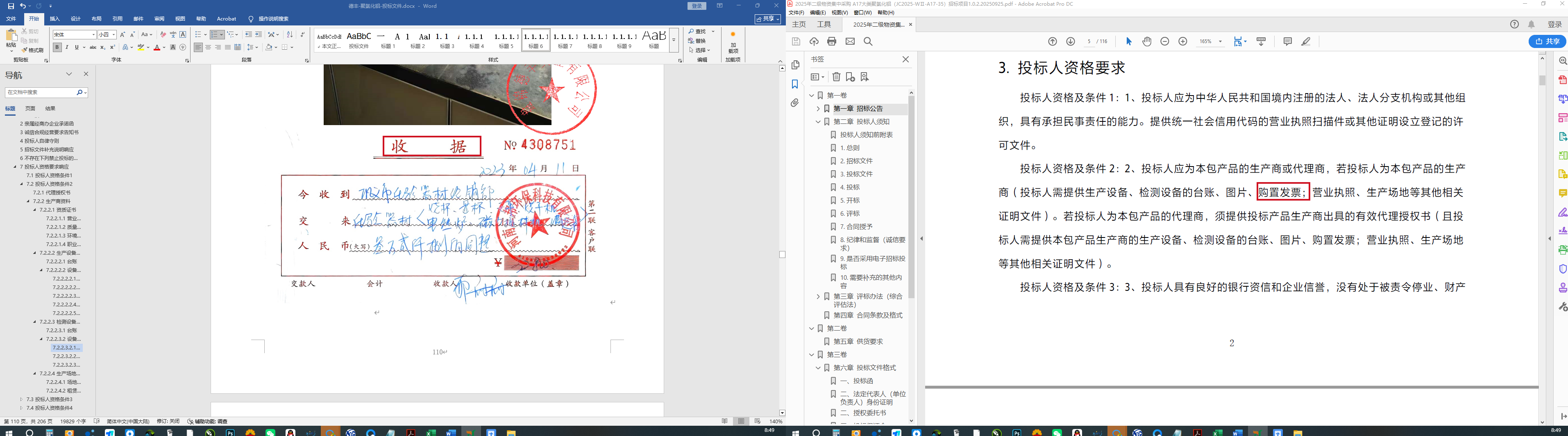
Task: Apply superscript formatting in Word
Action: click(x=113, y=48)
